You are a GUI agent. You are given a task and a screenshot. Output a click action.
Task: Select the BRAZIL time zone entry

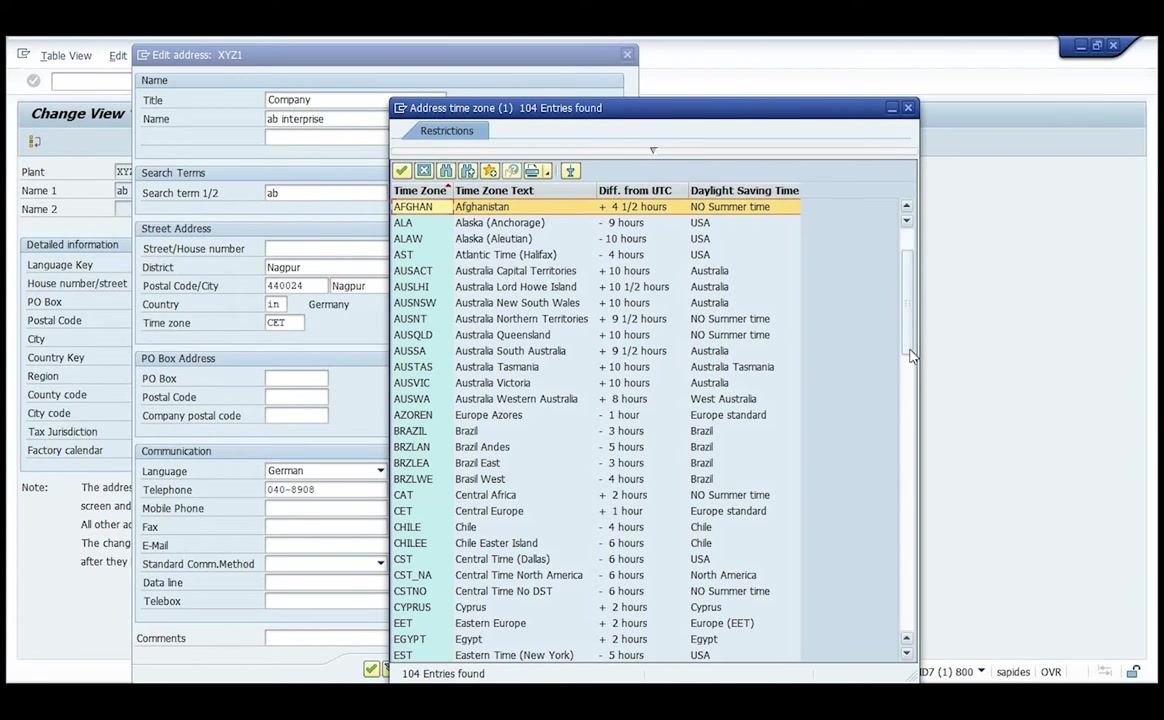[596, 431]
